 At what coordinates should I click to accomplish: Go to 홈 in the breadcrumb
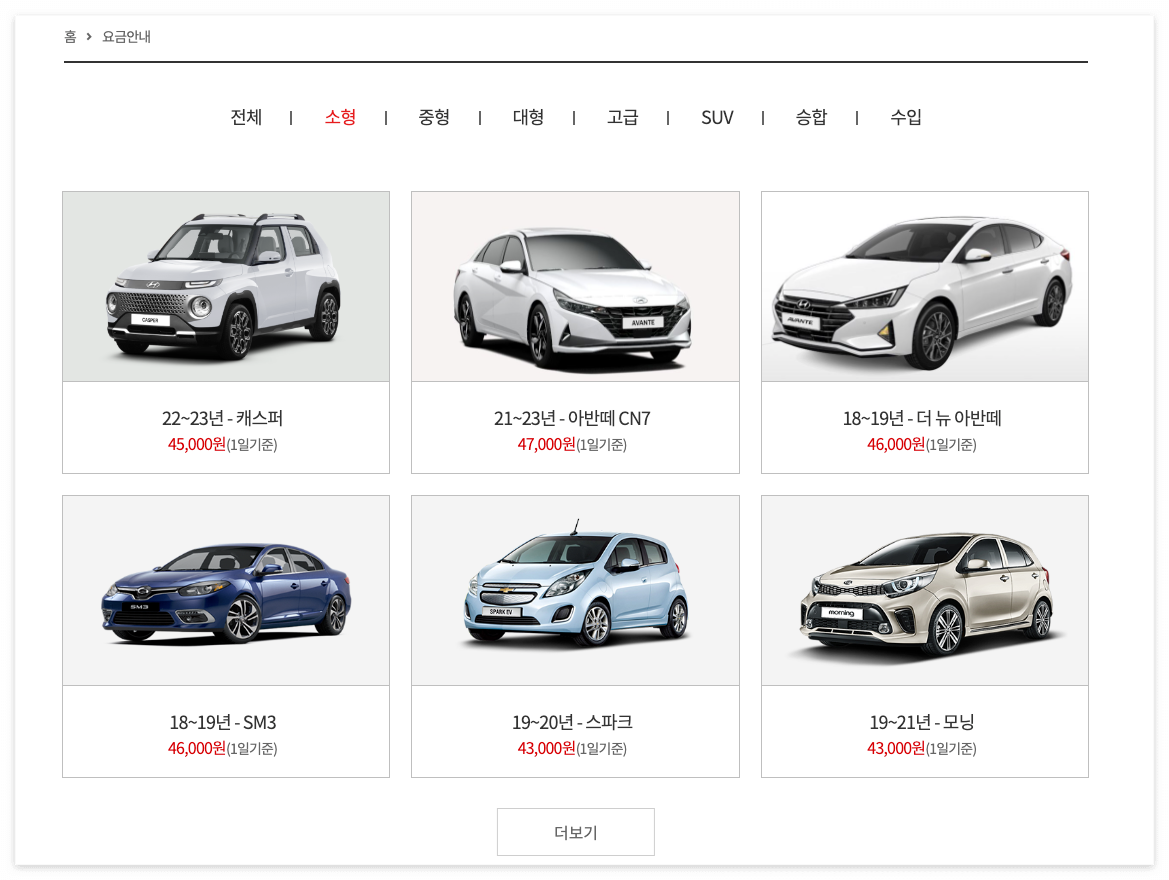pyautogui.click(x=70, y=37)
